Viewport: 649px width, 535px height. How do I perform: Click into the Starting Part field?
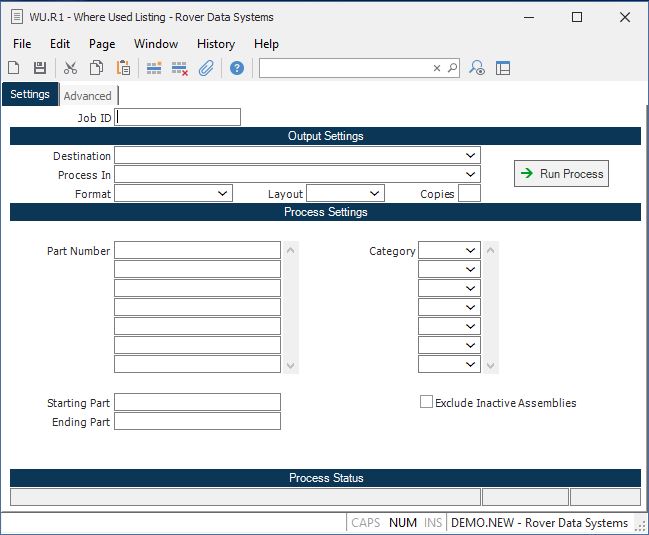[197, 403]
